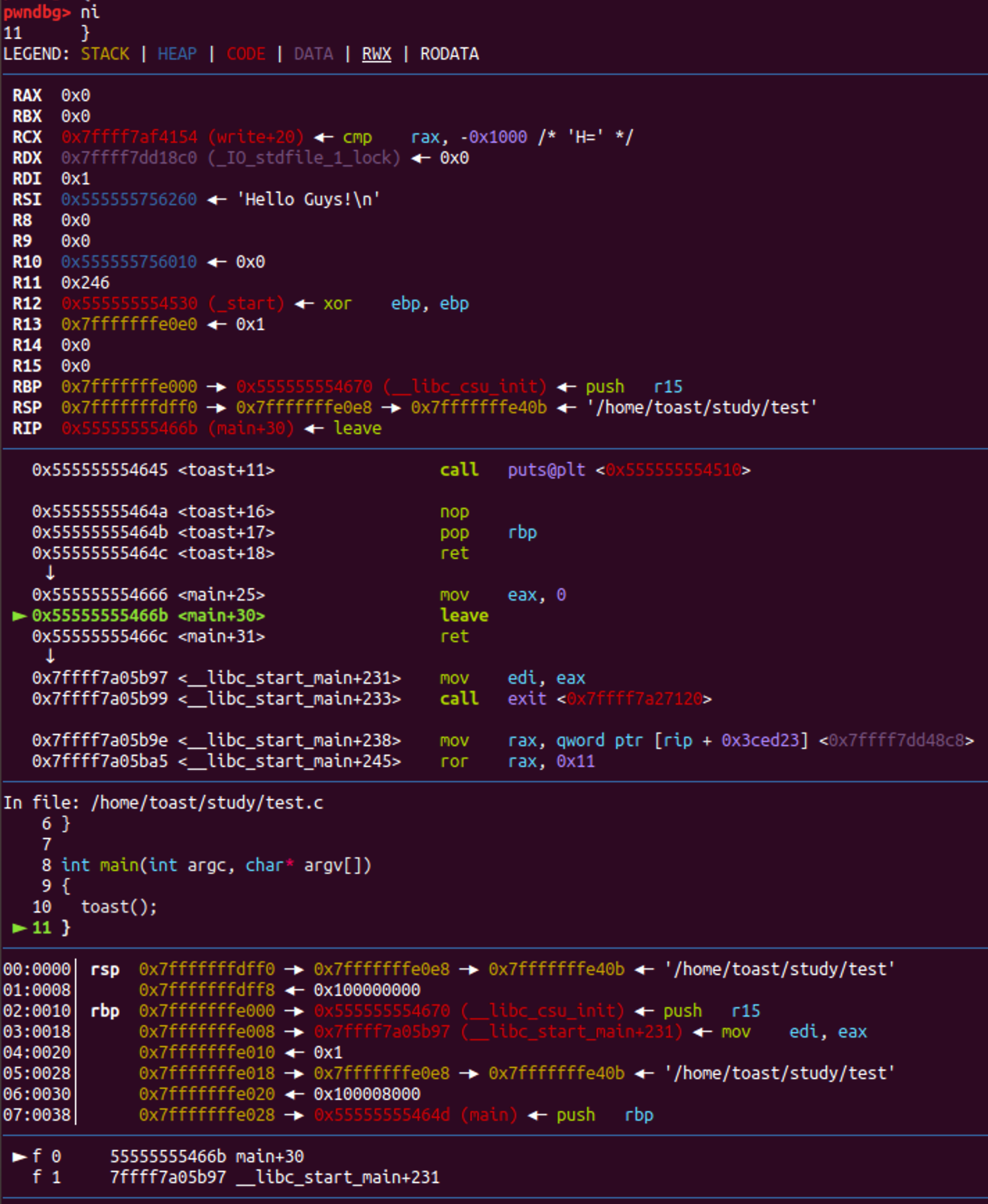Click the exit call target 0x7ffff7a27120
The width and height of the screenshot is (988, 1204).
(x=634, y=698)
